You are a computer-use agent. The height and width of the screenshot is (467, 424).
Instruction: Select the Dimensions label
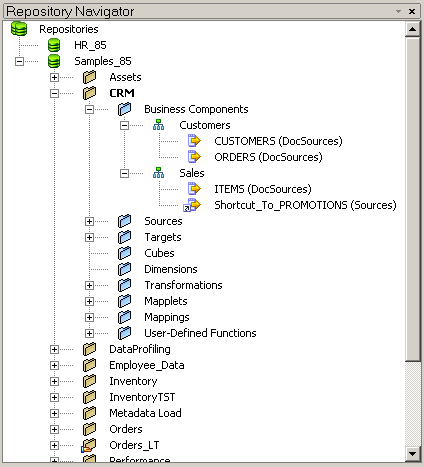pyautogui.click(x=171, y=269)
